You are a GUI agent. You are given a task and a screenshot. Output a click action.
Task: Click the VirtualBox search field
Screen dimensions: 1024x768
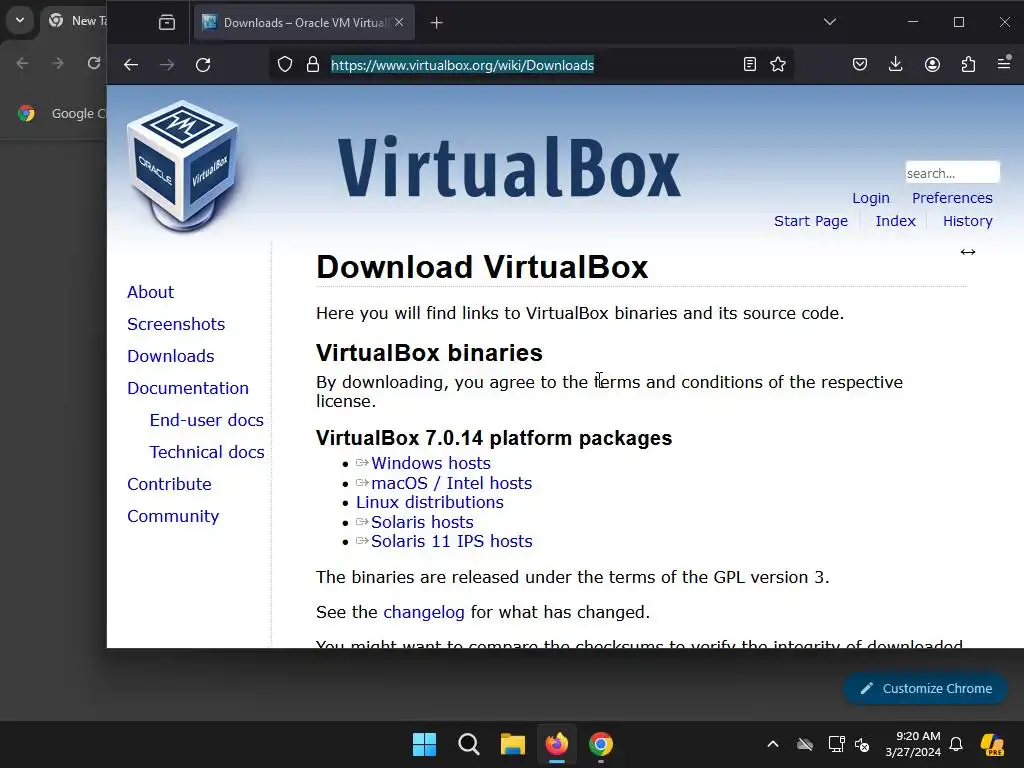pos(952,173)
